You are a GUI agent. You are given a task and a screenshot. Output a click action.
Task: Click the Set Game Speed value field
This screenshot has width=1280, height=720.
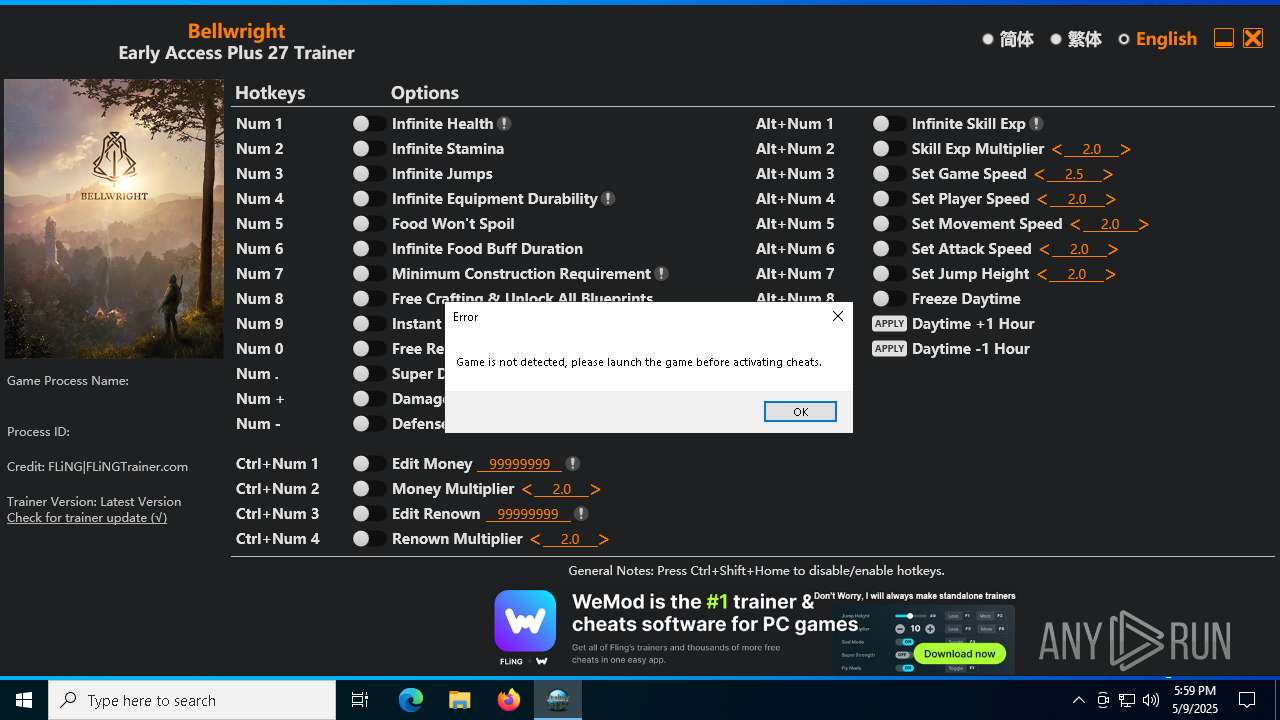(1074, 174)
